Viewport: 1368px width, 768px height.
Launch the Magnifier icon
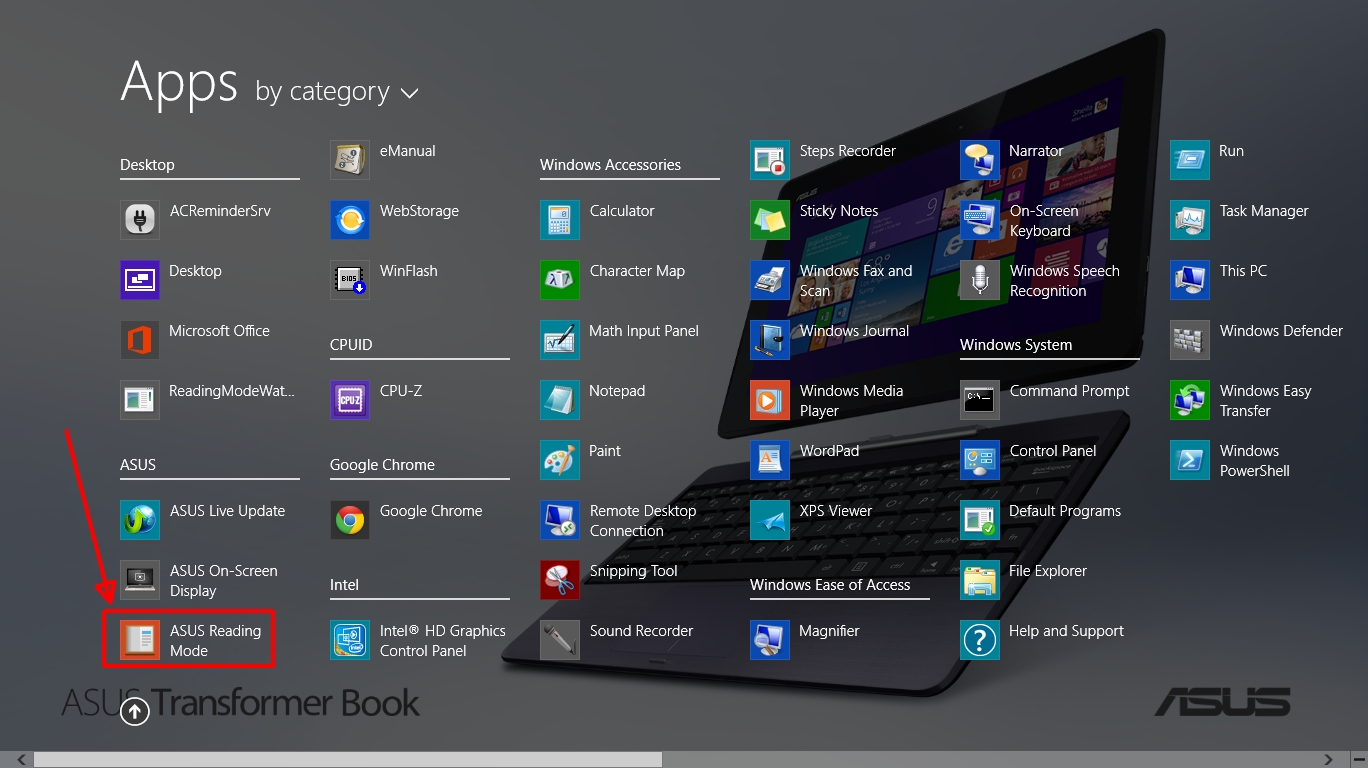click(x=770, y=640)
